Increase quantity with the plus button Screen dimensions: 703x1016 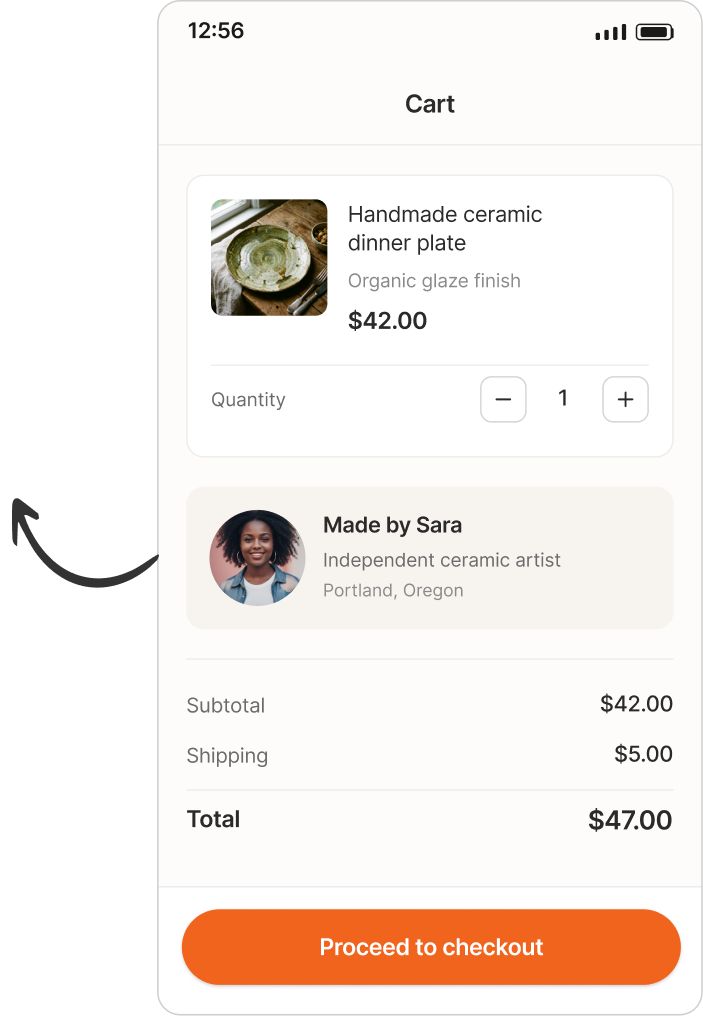pos(625,400)
